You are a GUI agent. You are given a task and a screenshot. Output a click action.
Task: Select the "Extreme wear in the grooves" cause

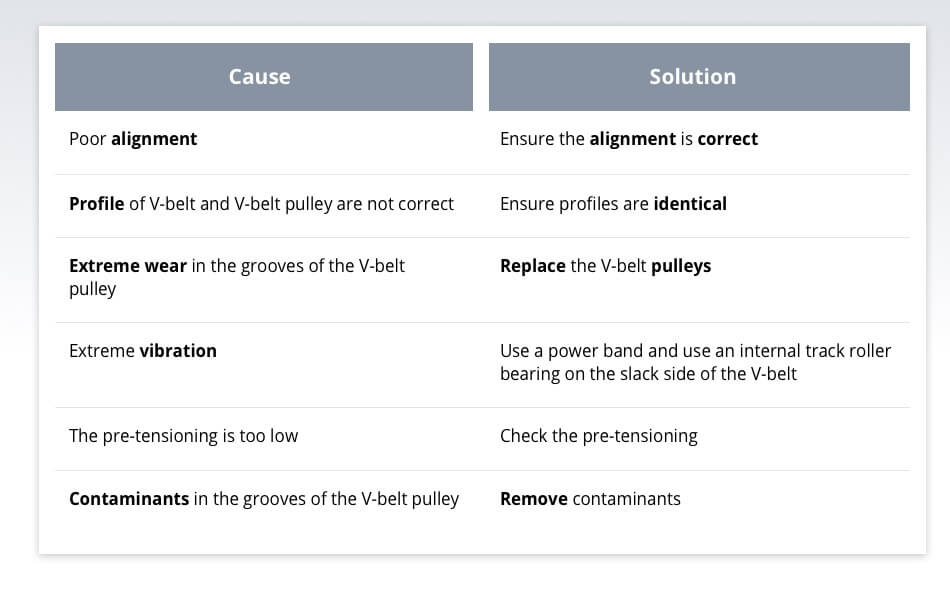[237, 277]
